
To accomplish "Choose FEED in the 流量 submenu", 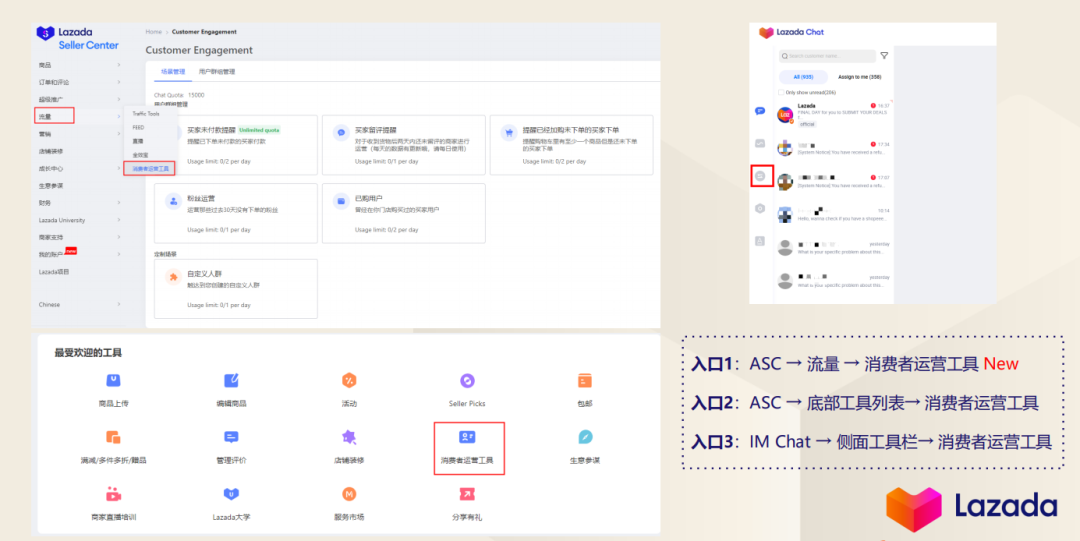I will [138, 127].
